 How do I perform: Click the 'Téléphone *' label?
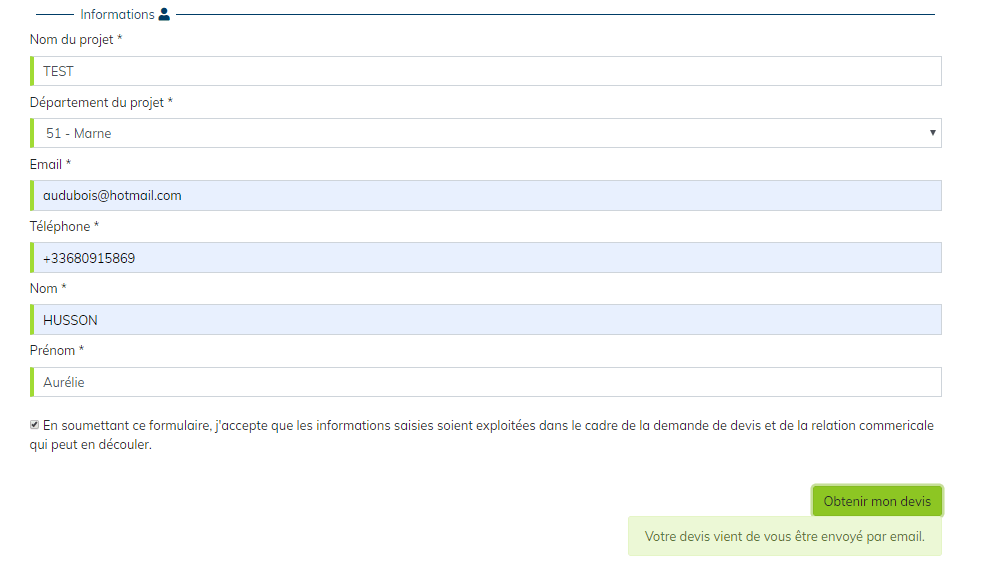[64, 226]
